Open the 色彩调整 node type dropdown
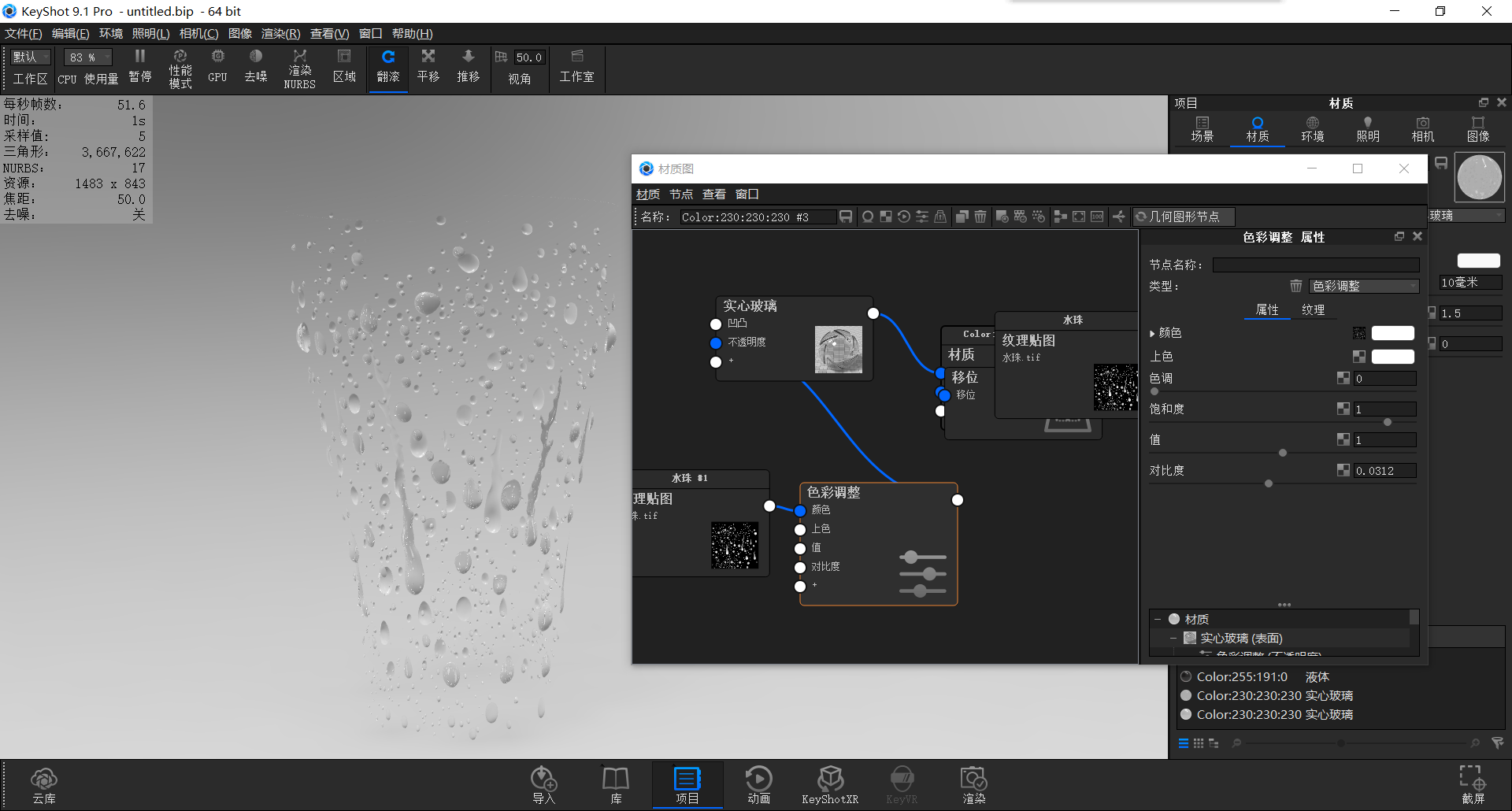The image size is (1512, 811). (1364, 286)
